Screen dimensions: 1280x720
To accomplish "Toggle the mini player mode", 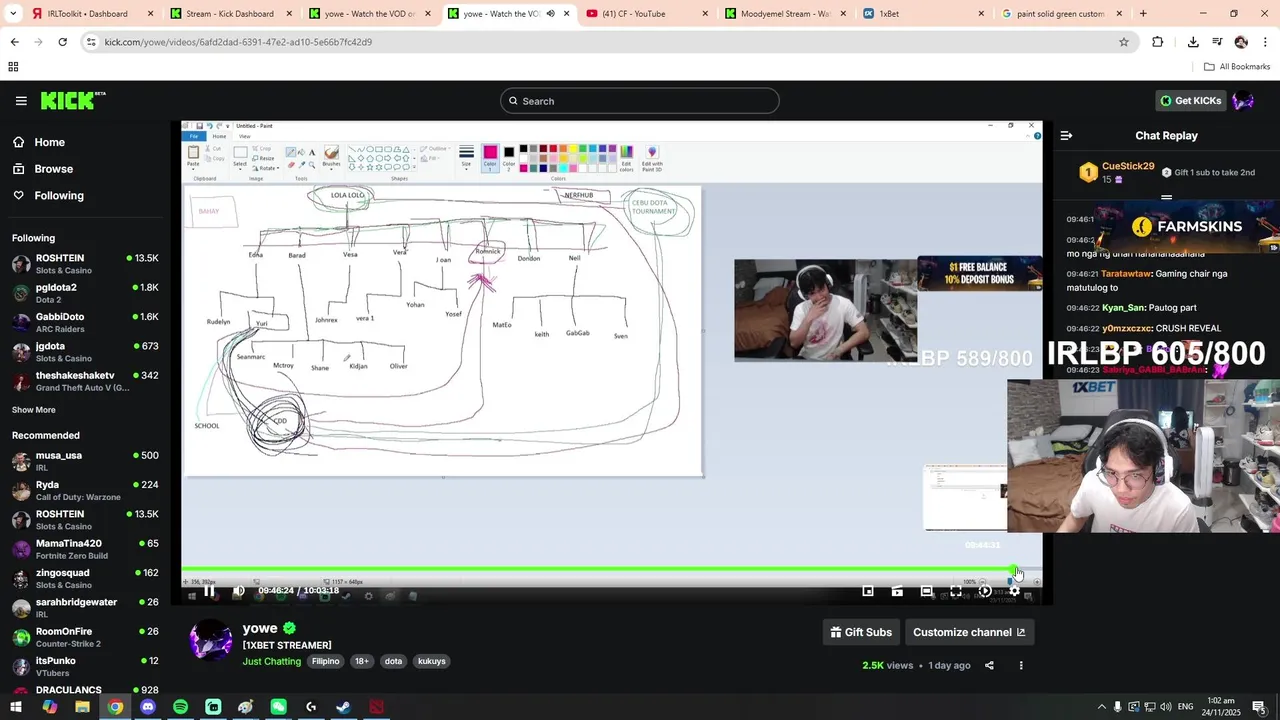I will 868,591.
